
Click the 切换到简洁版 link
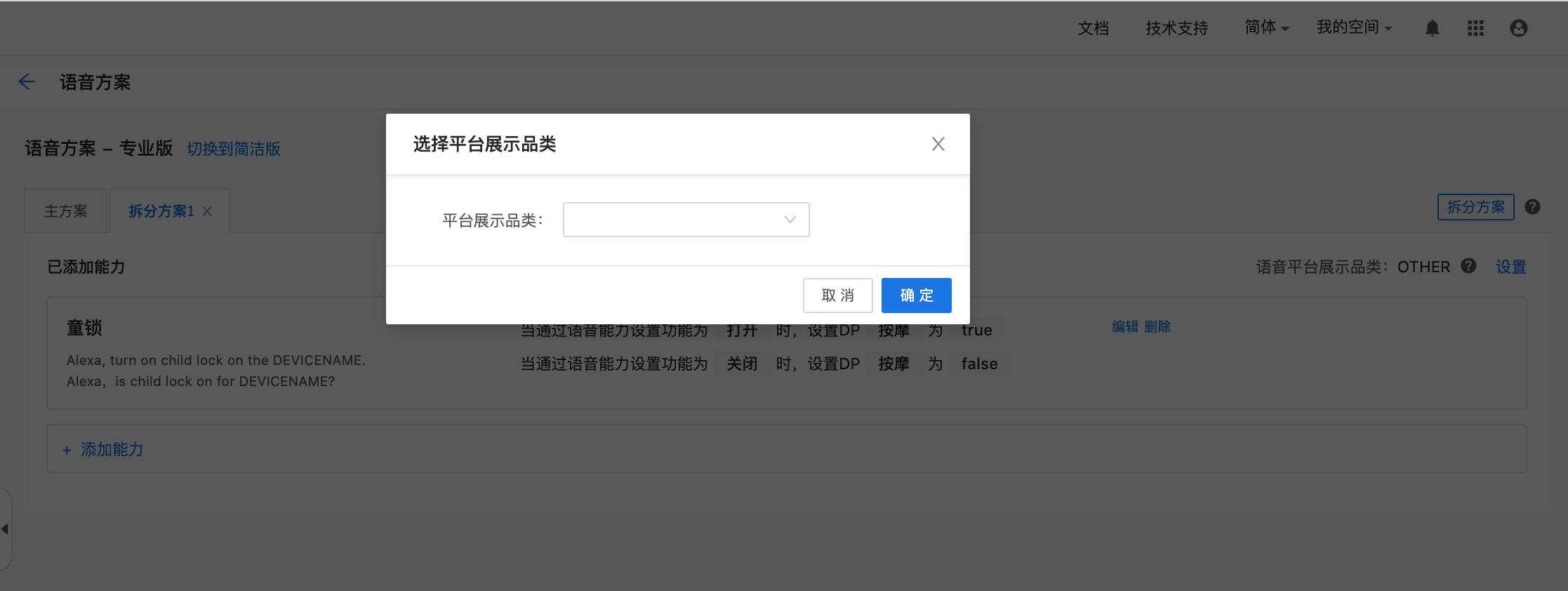click(234, 149)
